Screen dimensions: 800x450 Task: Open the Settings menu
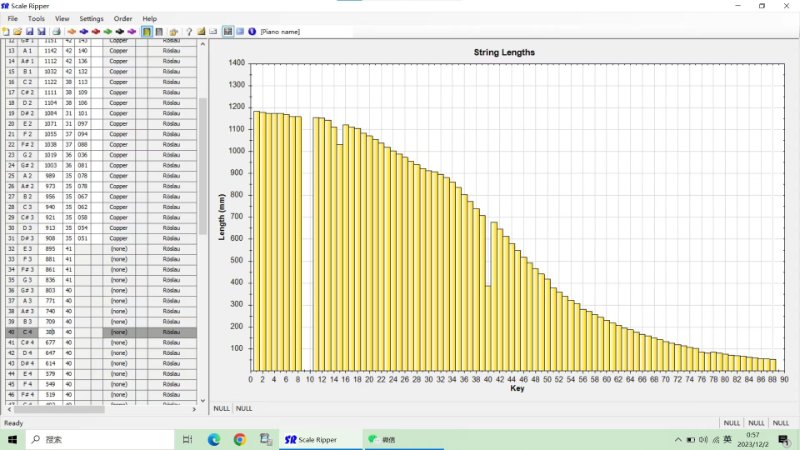[91, 18]
